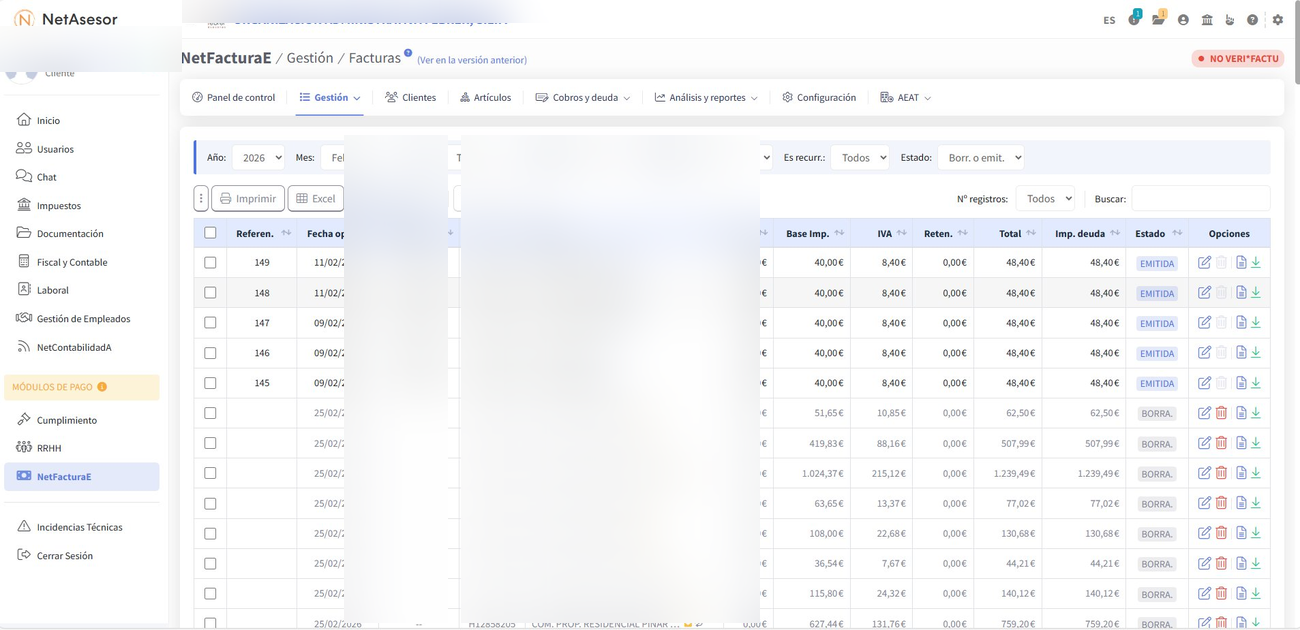Tick the checkbox for invoice 149
This screenshot has width=1300, height=630.
point(210,263)
